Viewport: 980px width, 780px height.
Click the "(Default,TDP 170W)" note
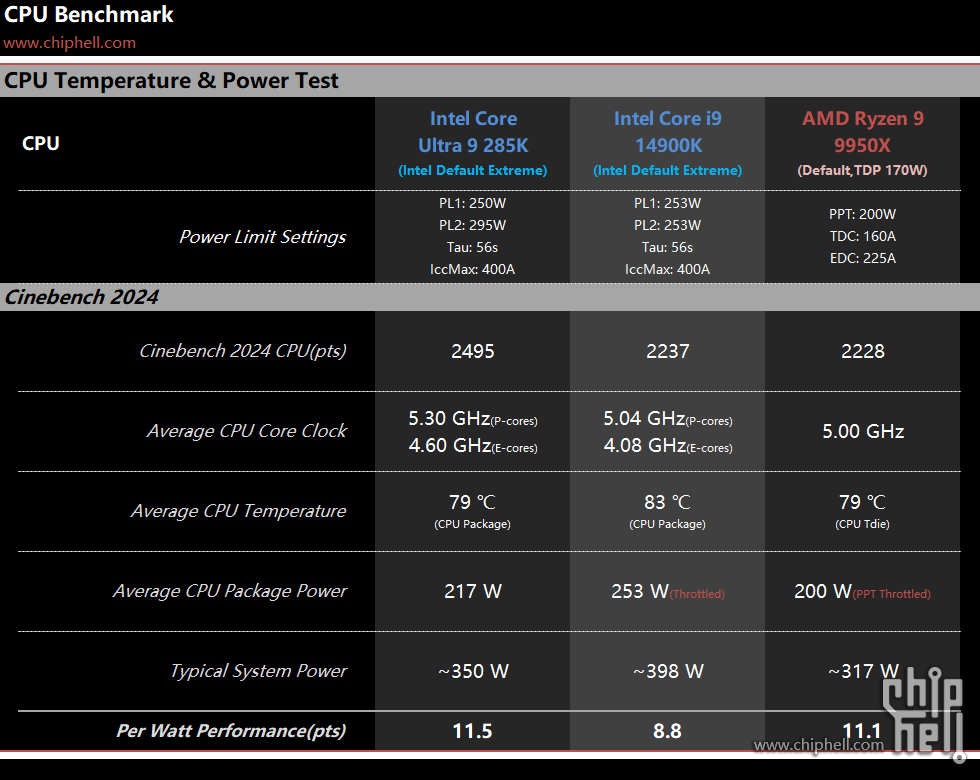click(x=862, y=170)
